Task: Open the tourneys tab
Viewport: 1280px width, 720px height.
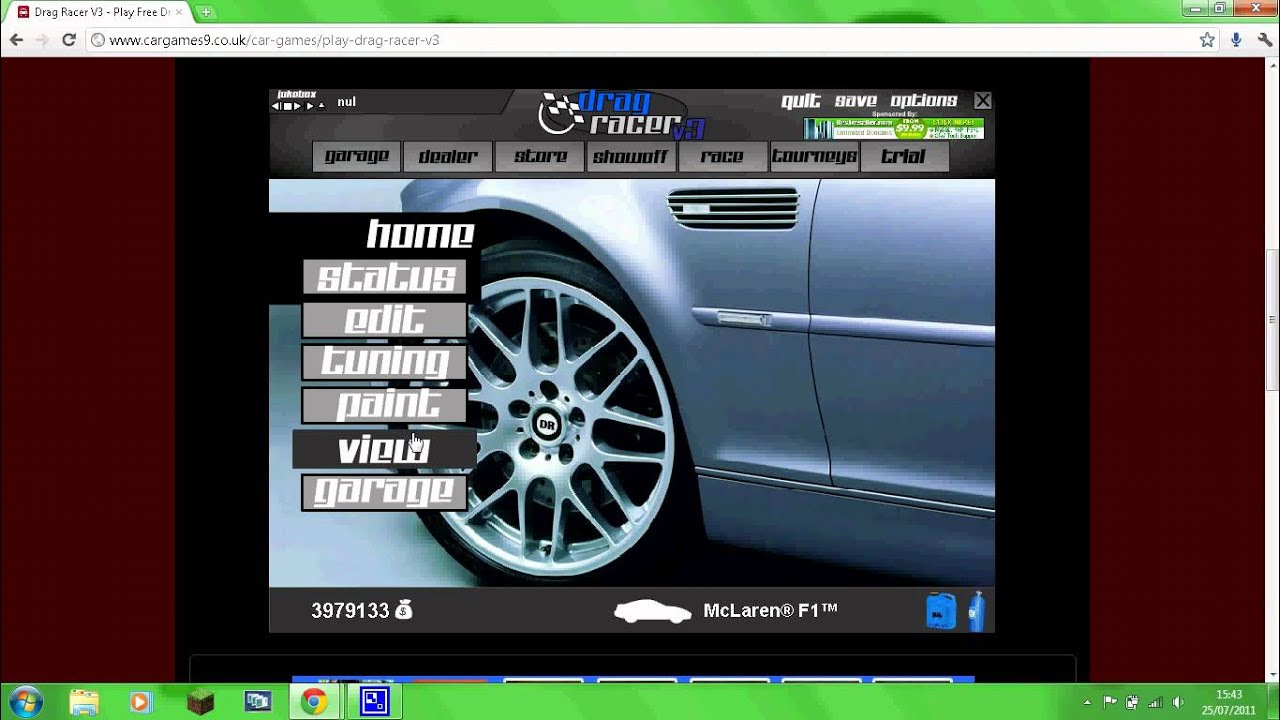Action: pyautogui.click(x=814, y=156)
